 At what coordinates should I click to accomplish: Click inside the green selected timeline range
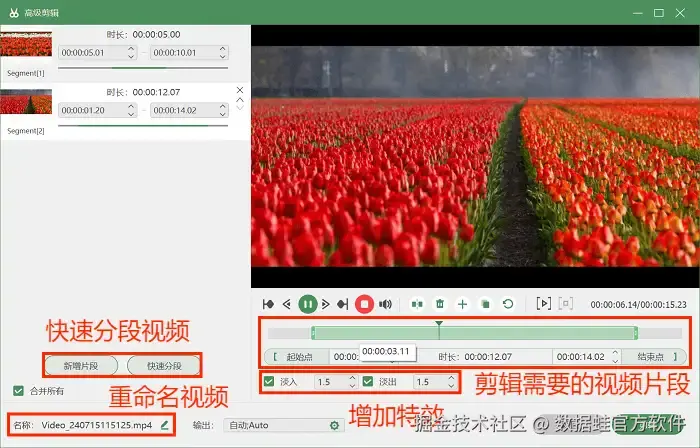tap(475, 333)
